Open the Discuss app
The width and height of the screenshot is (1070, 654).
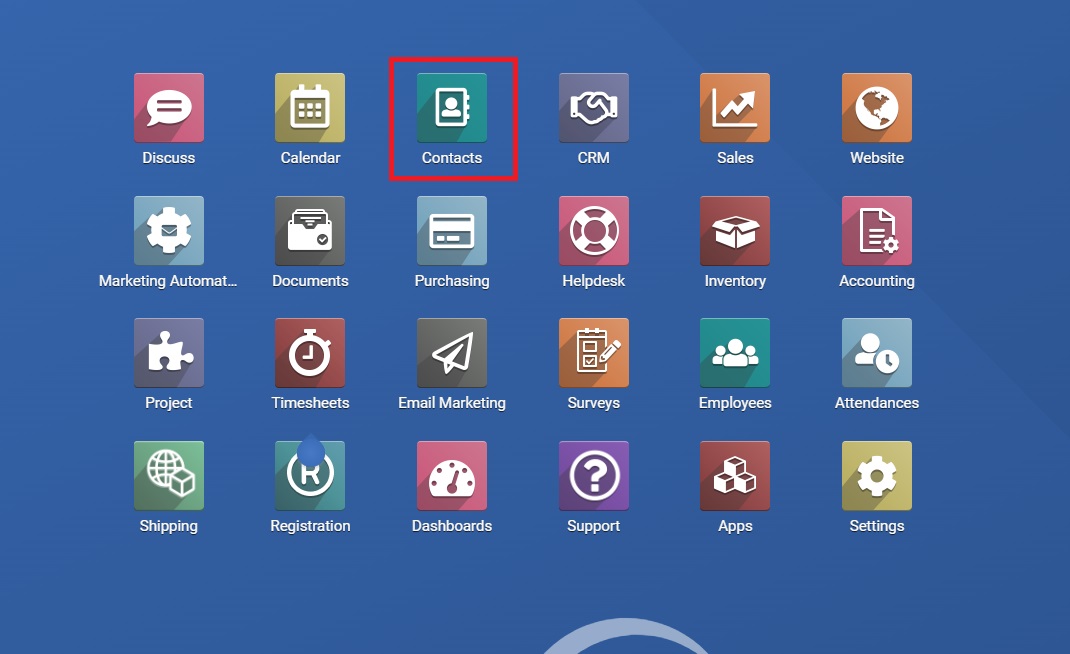pos(169,108)
